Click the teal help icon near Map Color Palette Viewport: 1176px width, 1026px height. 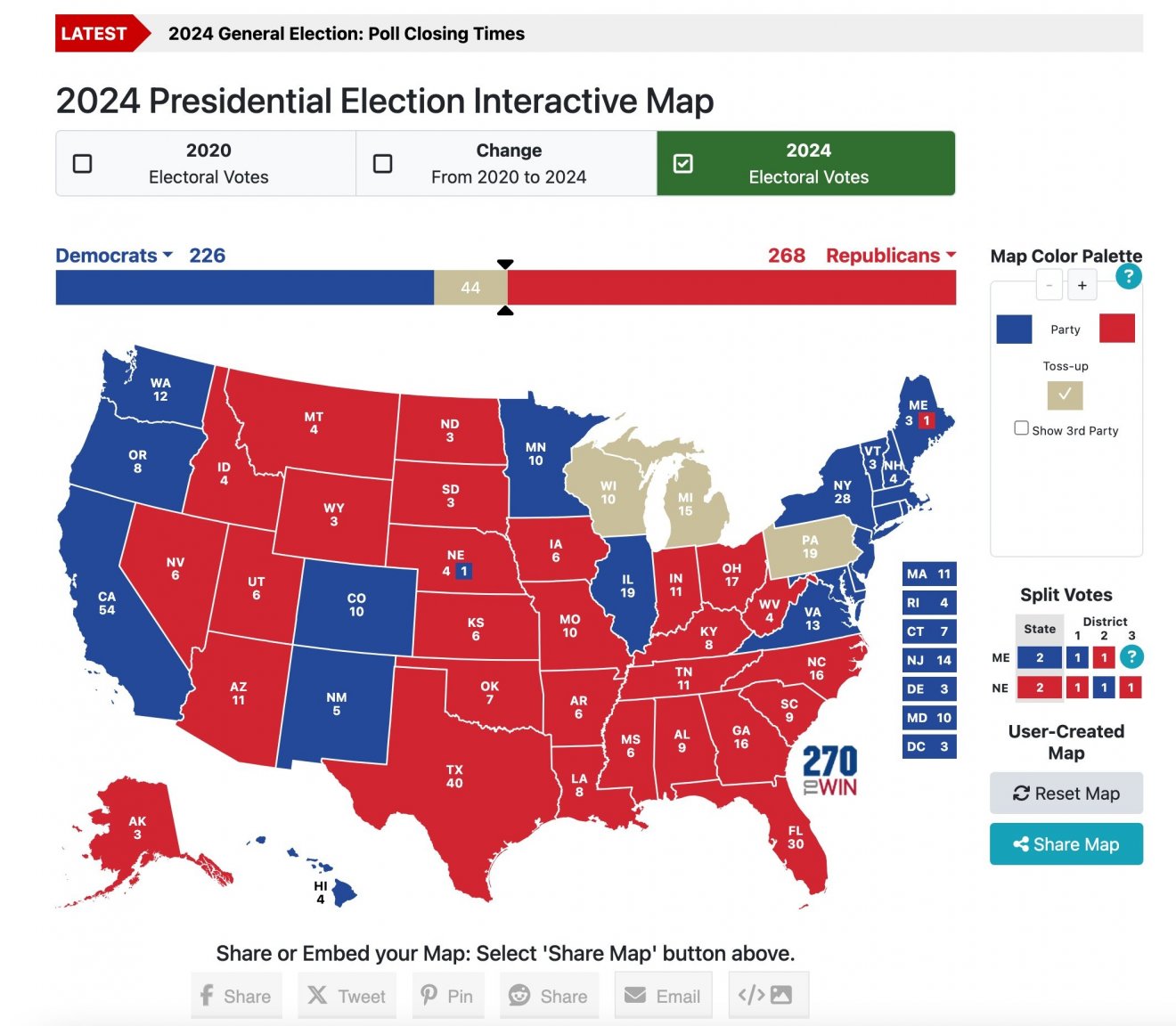point(1128,276)
